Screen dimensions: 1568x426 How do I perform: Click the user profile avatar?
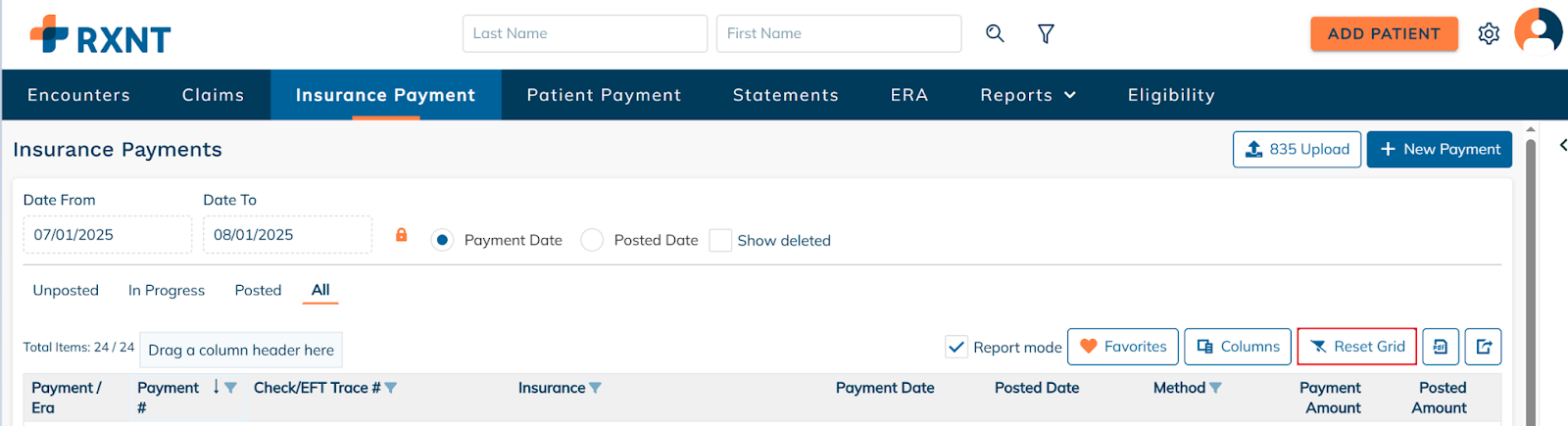tap(1538, 32)
